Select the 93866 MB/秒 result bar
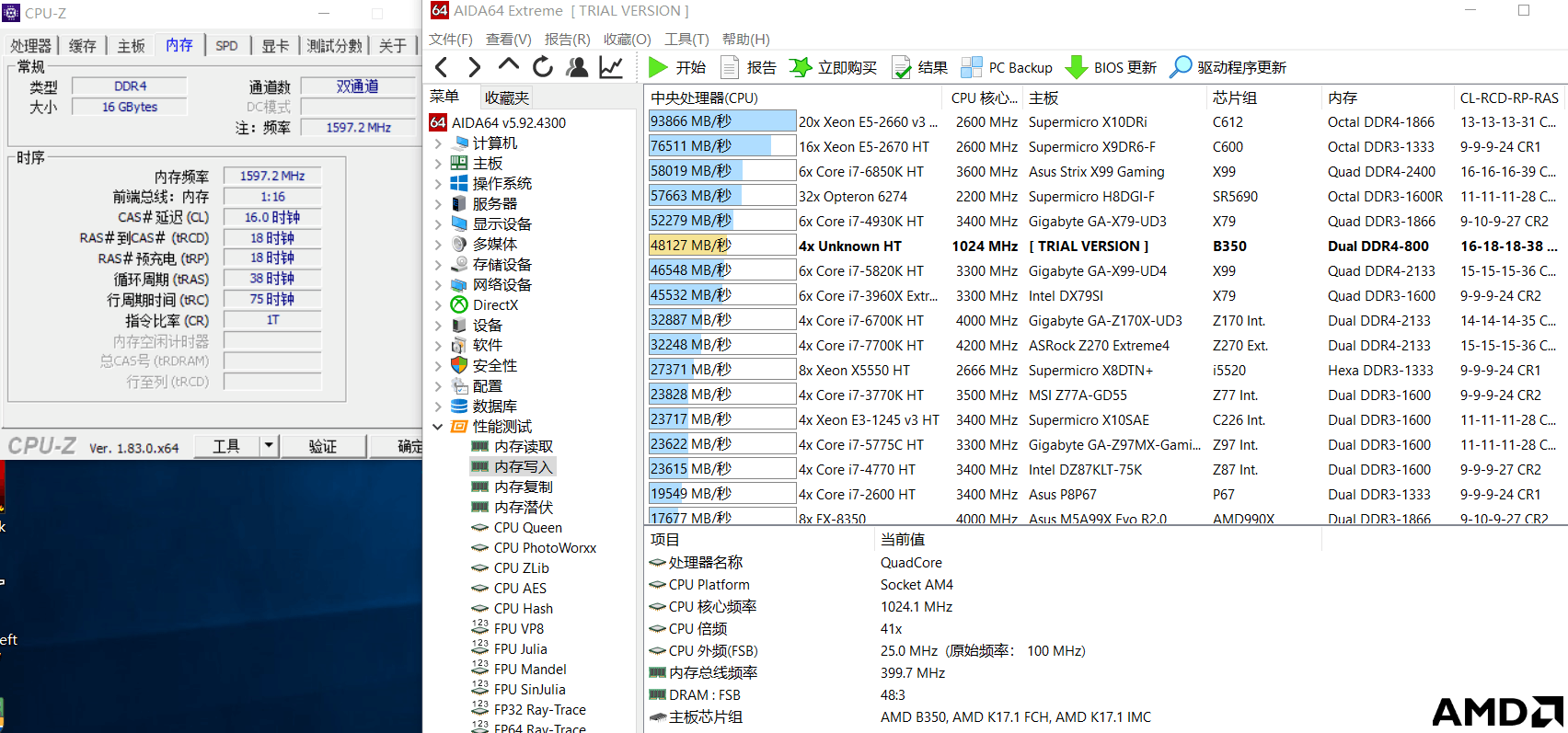Screen dimensions: 1568x733 coord(722,121)
